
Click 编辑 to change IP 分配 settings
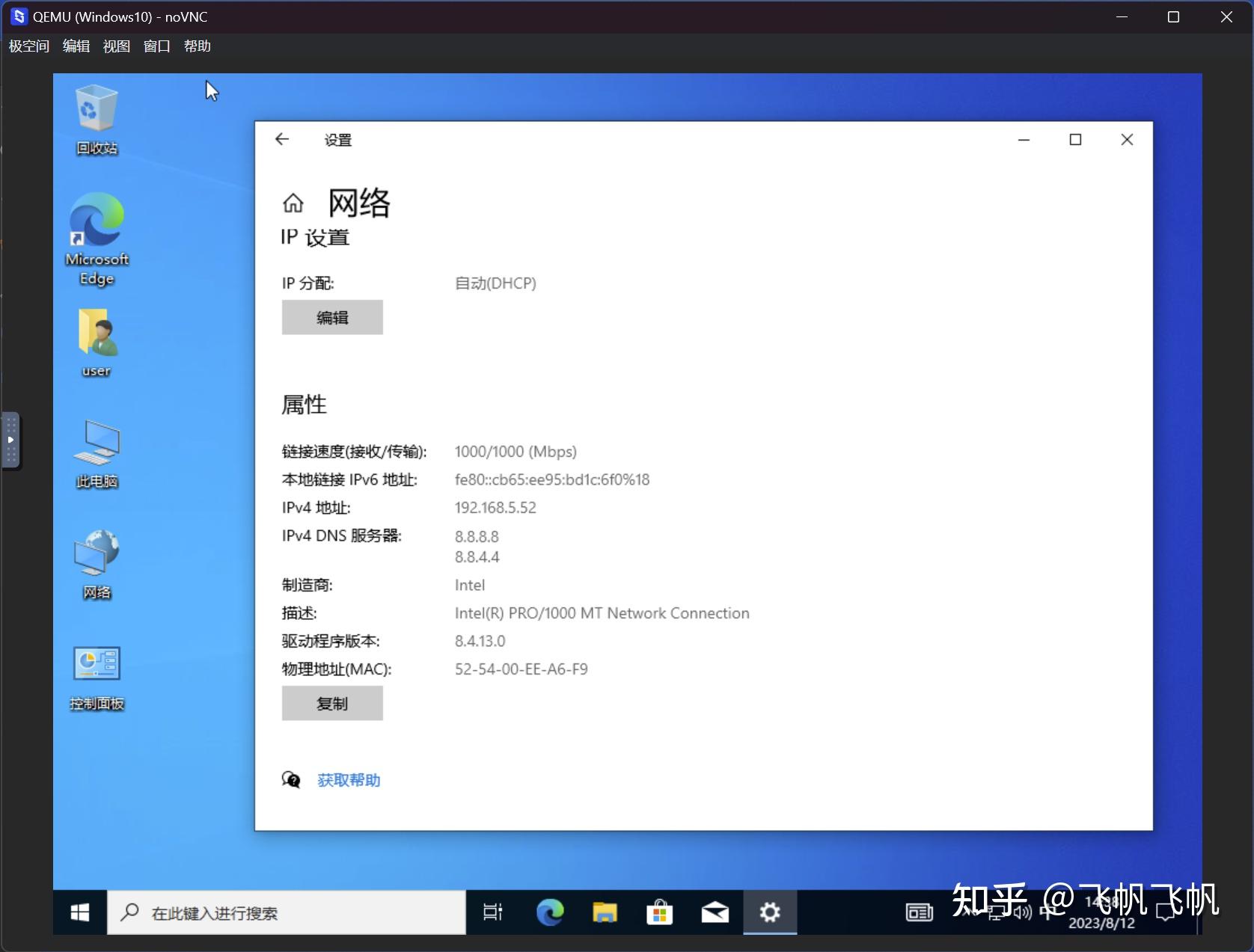coord(332,317)
